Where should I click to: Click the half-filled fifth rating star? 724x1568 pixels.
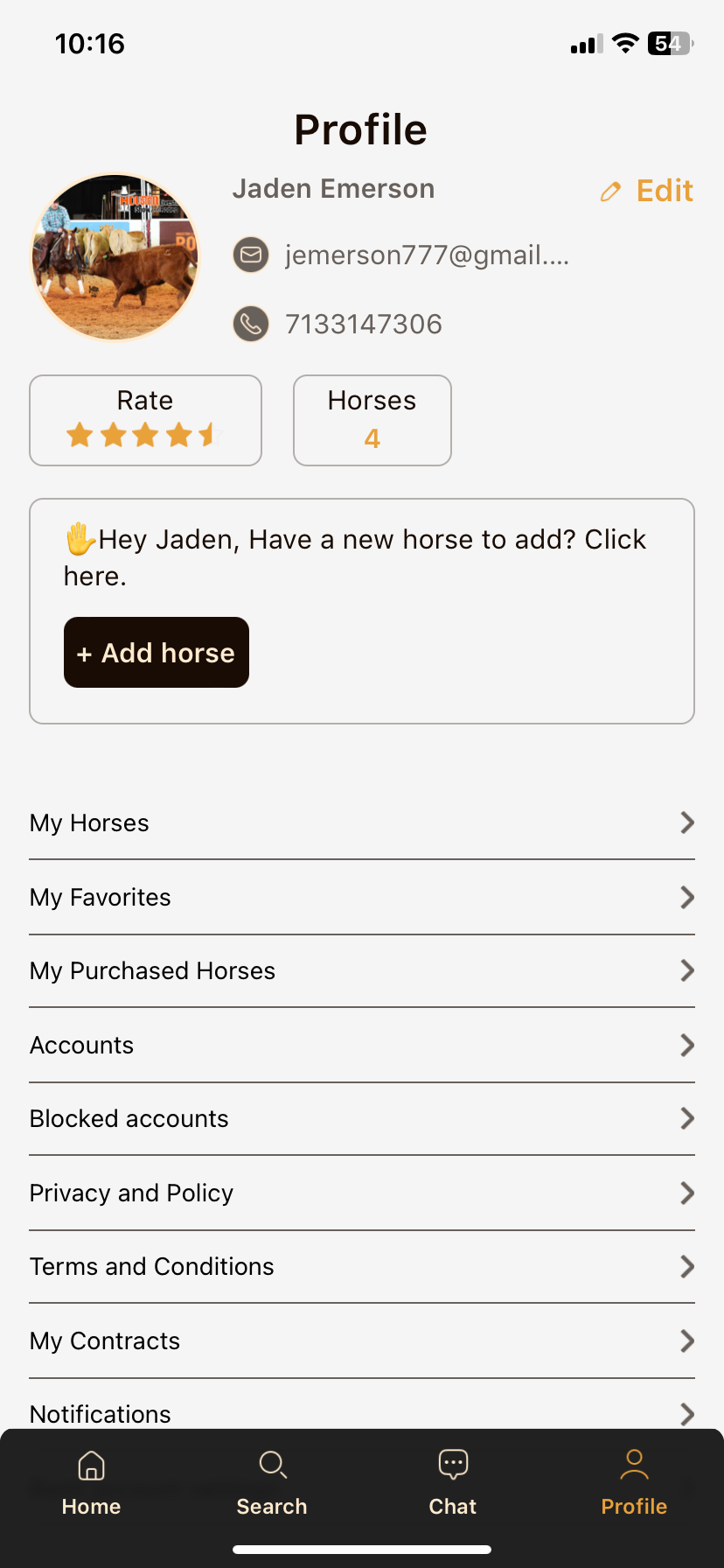210,434
